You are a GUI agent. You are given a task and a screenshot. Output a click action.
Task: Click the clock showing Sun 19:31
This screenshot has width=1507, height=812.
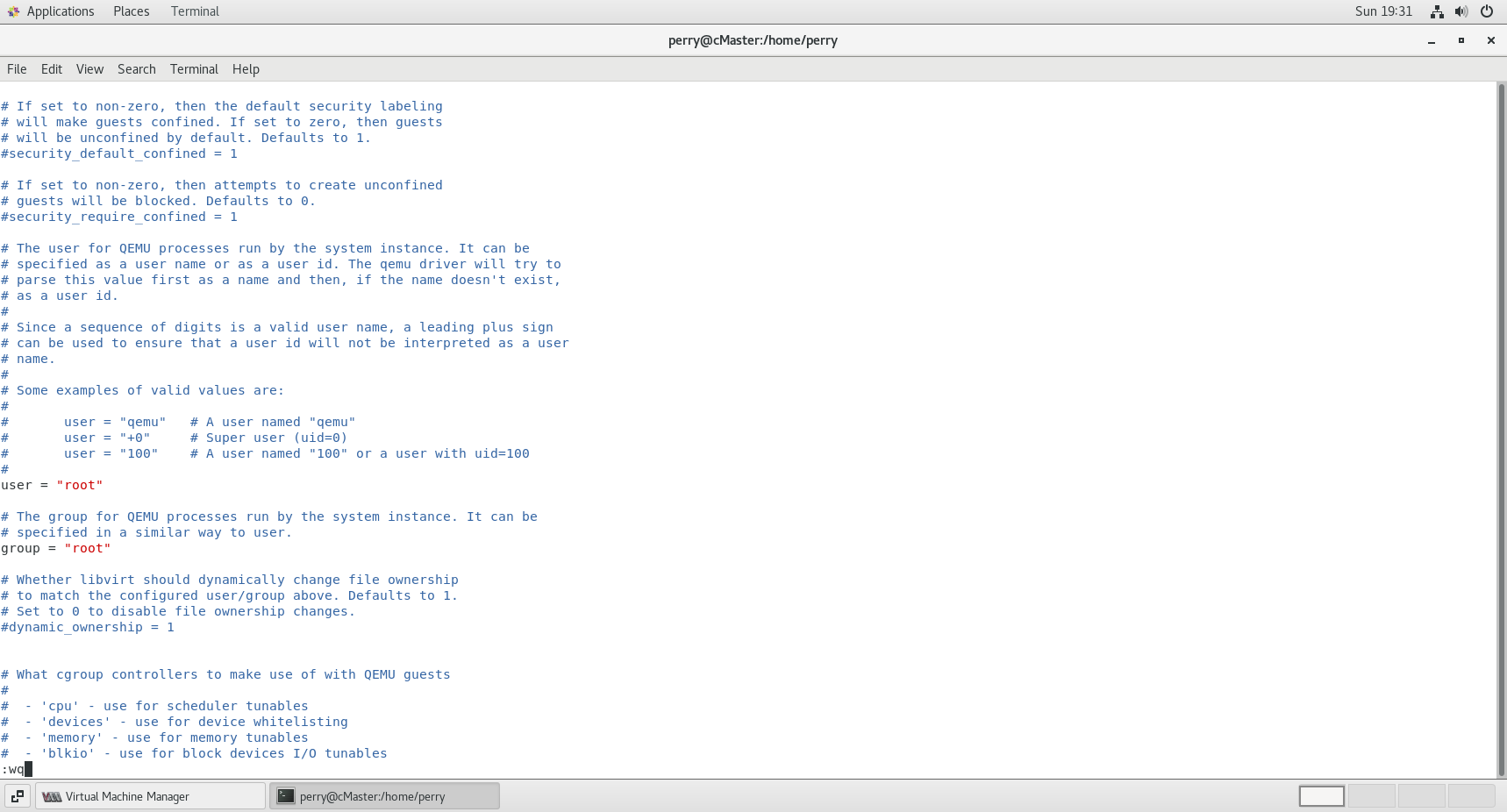point(1383,11)
